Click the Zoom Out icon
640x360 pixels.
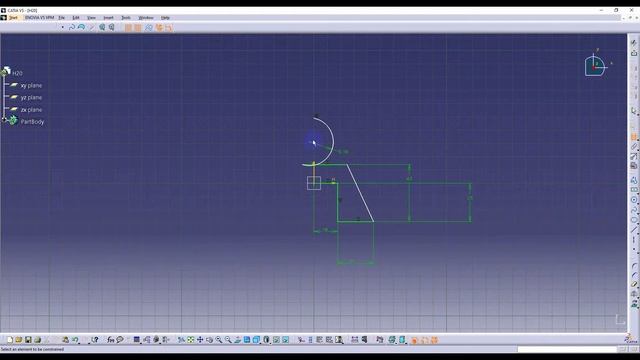click(x=228, y=340)
